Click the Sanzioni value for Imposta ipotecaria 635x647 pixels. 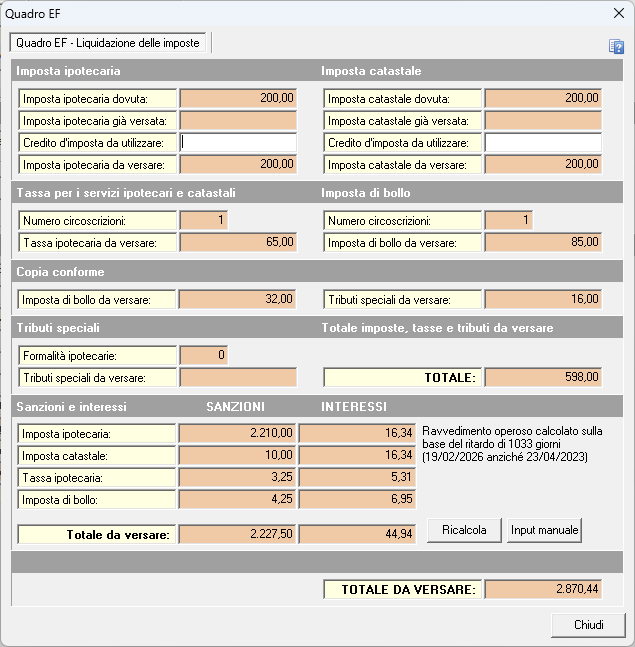(238, 433)
